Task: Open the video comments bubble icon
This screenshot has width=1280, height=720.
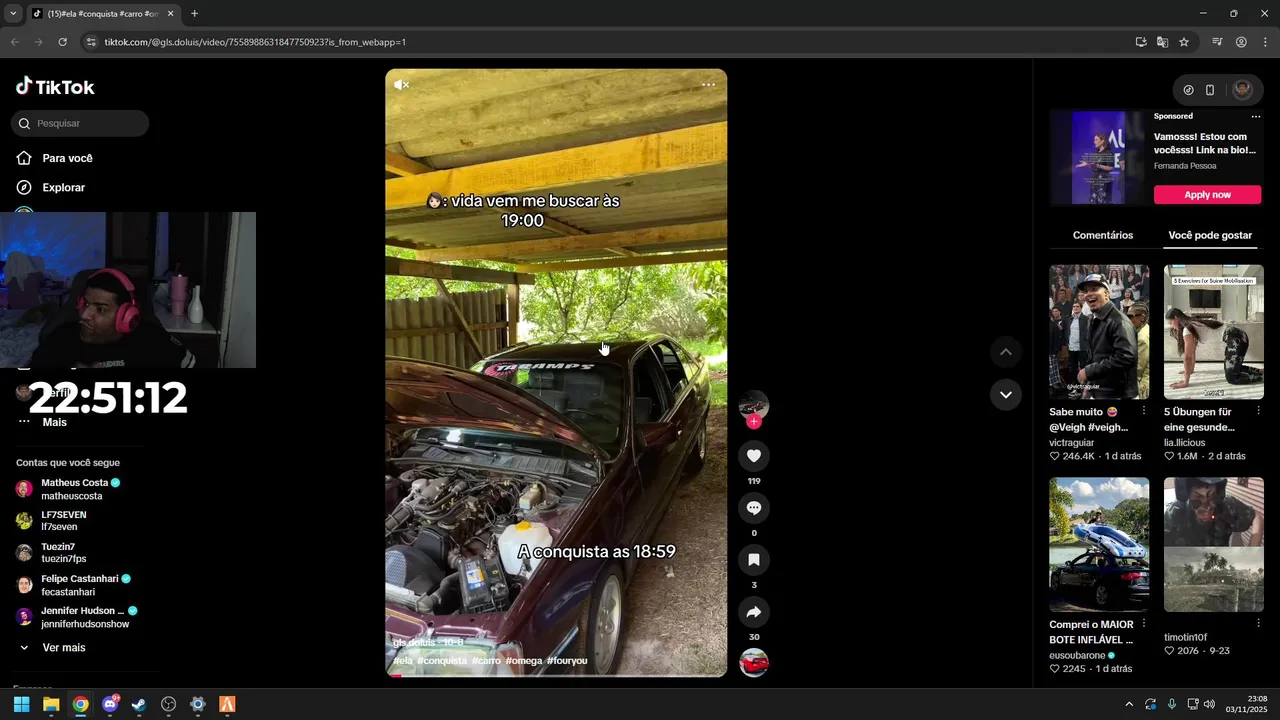Action: (x=754, y=508)
